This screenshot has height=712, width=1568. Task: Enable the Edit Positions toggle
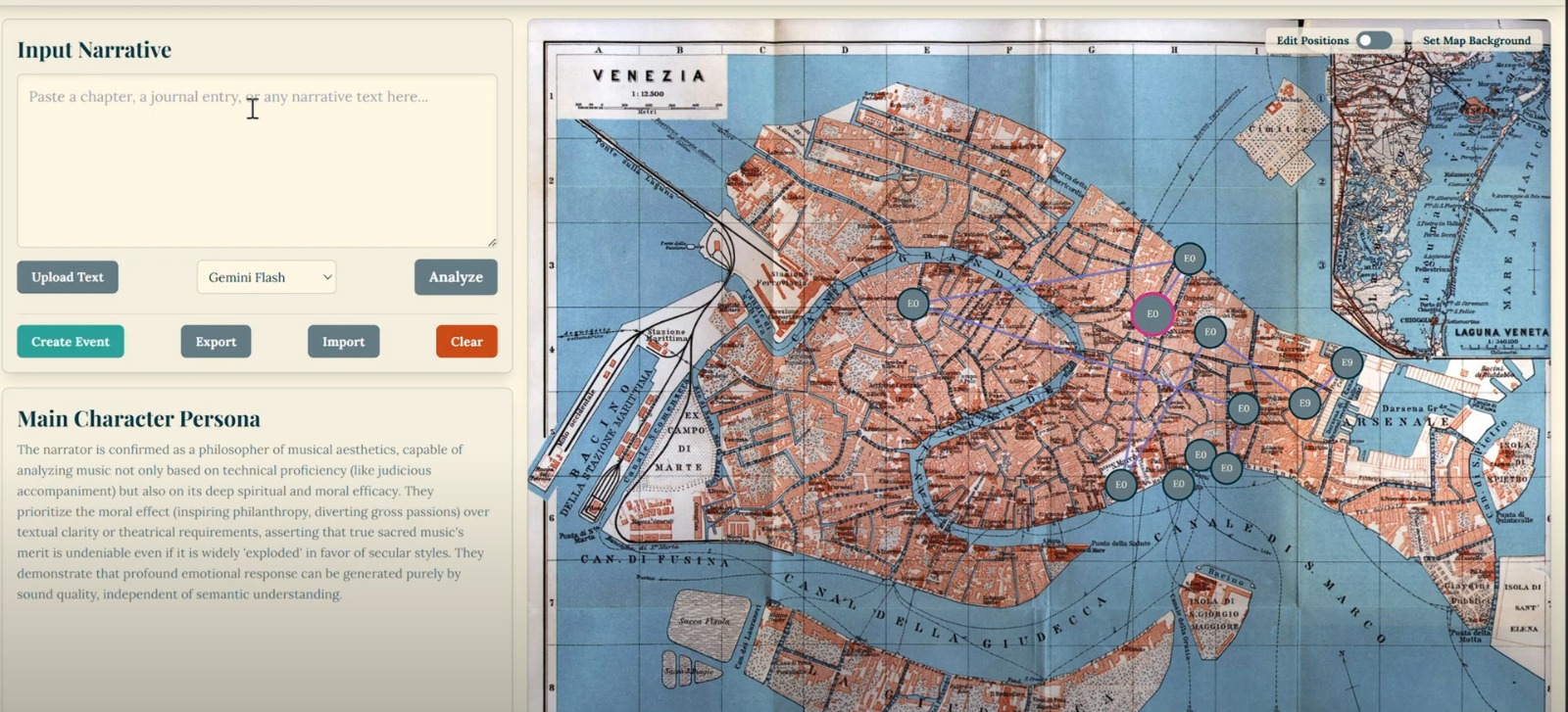1373,40
